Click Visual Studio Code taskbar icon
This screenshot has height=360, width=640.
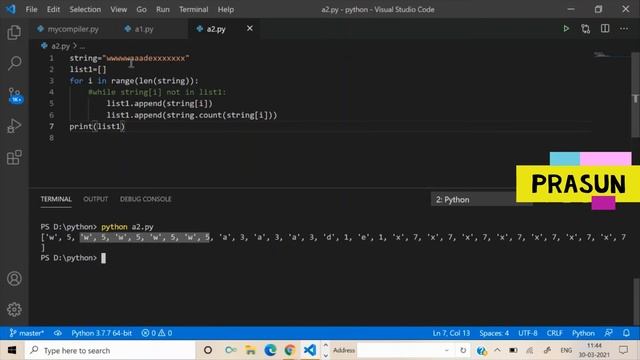[309, 350]
